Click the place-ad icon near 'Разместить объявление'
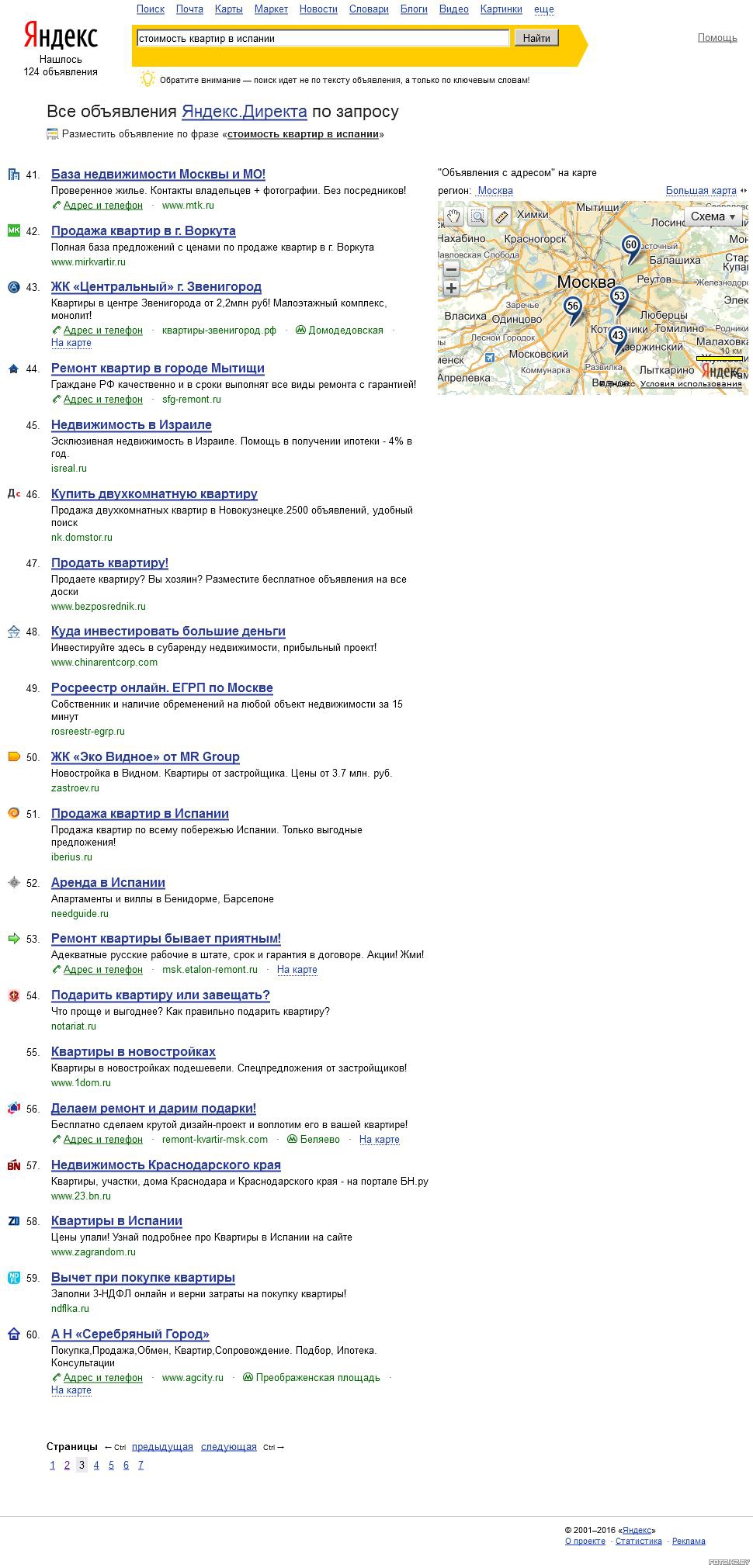Image resolution: width=753 pixels, height=1568 pixels. click(52, 134)
